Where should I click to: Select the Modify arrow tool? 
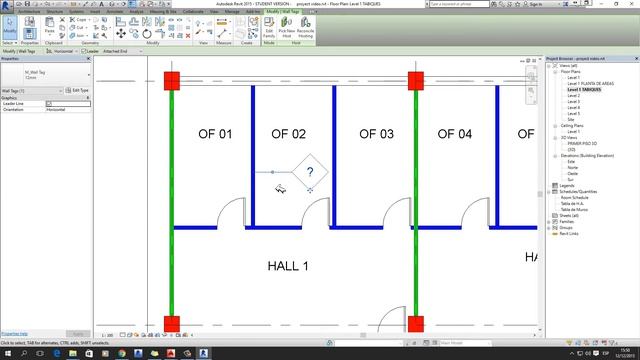(10, 27)
